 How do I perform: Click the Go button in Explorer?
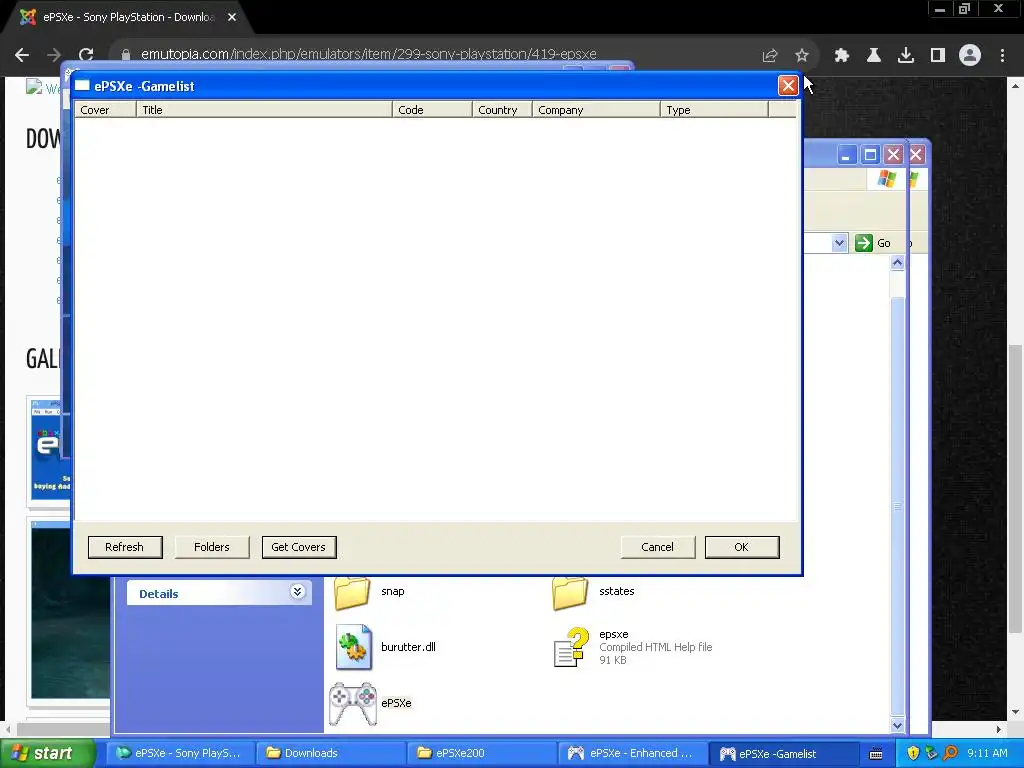pos(872,243)
